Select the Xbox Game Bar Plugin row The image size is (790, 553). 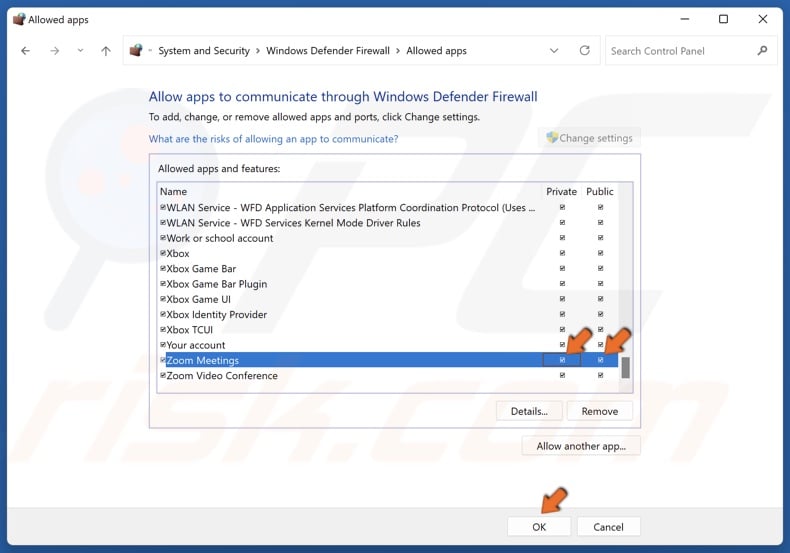coord(387,284)
